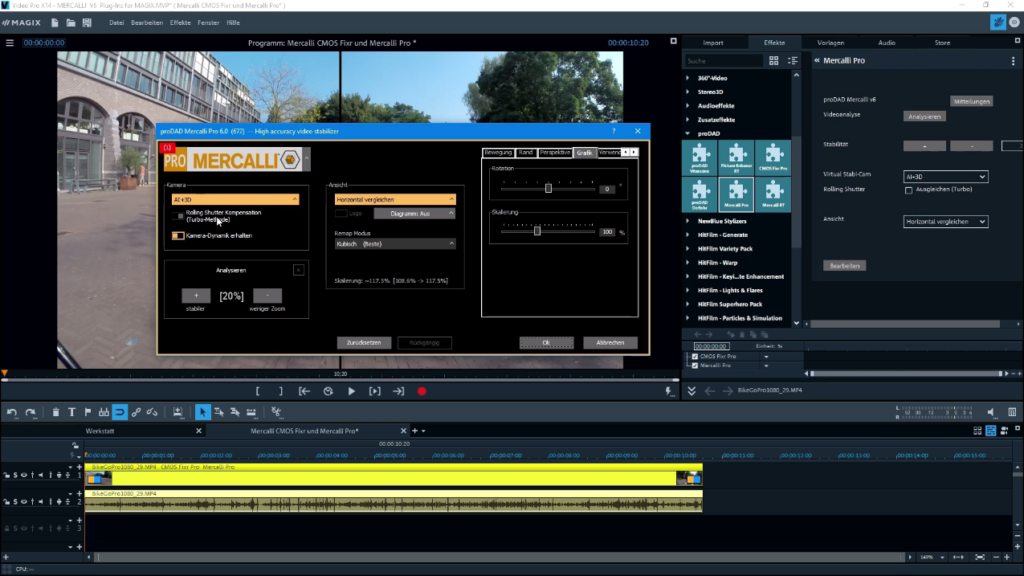Viewport: 1024px width, 576px height.
Task: Click the New Project file icon
Action: (55, 23)
